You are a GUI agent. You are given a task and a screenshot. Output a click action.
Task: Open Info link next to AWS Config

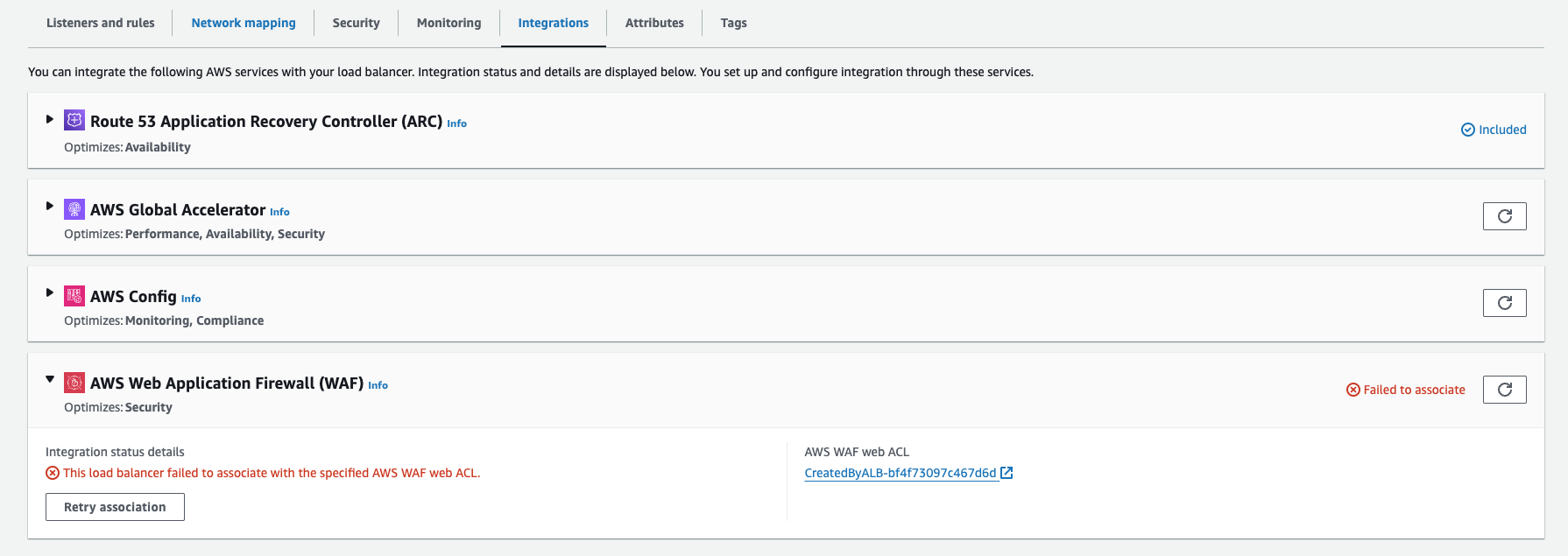click(191, 299)
